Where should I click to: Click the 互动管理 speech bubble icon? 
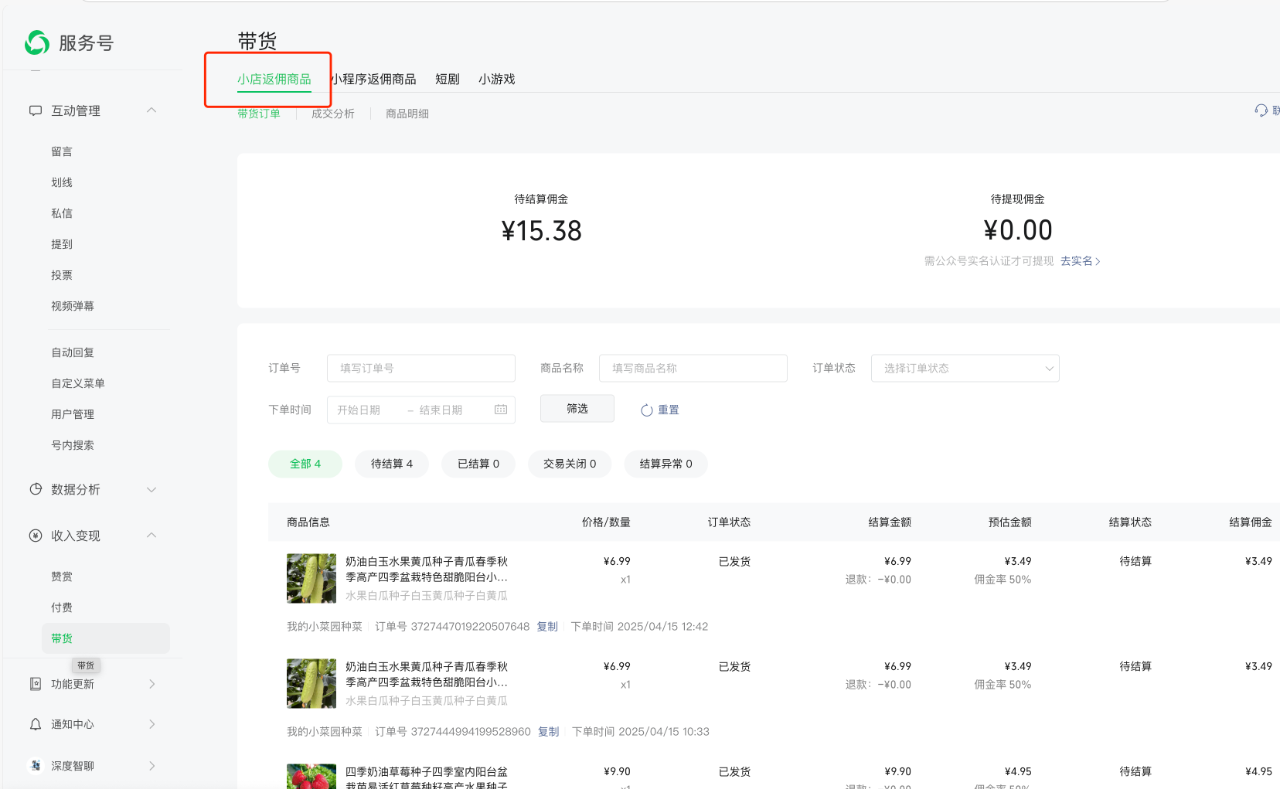(35, 111)
